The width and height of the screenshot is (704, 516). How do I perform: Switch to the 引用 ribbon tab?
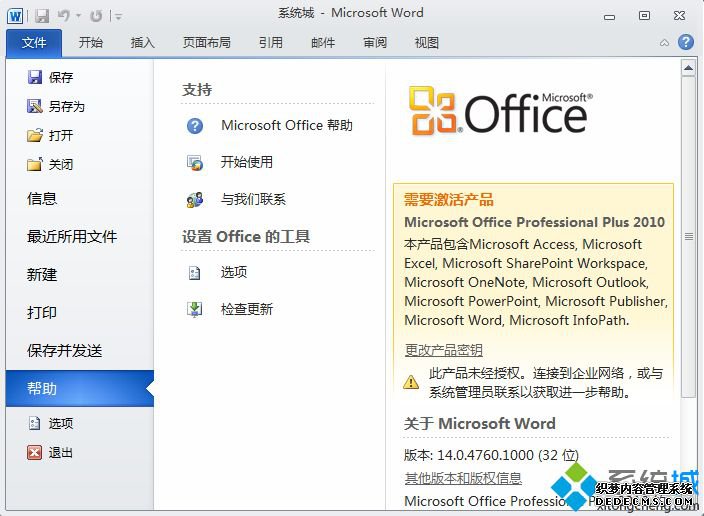coord(271,43)
